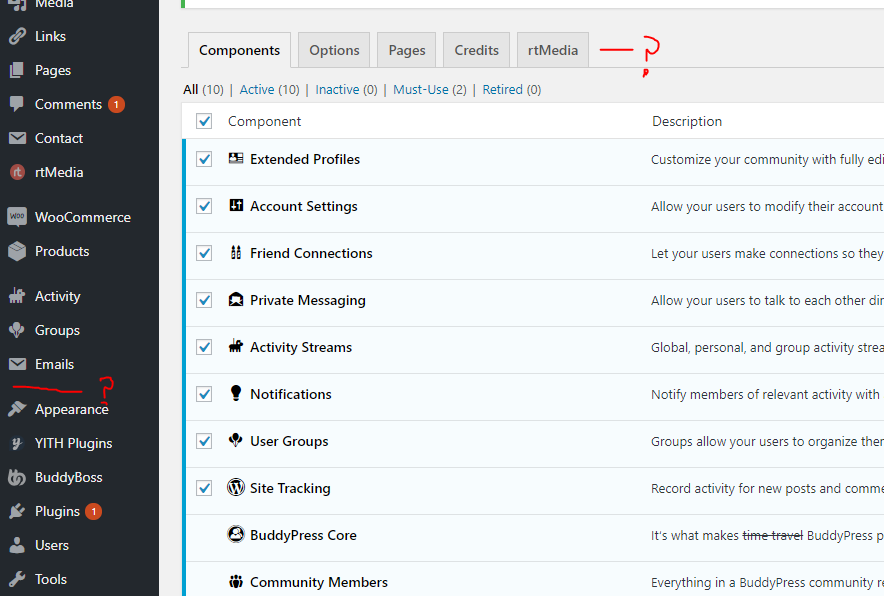Click the BuddyPress Core component name
This screenshot has width=884, height=596.
click(303, 535)
